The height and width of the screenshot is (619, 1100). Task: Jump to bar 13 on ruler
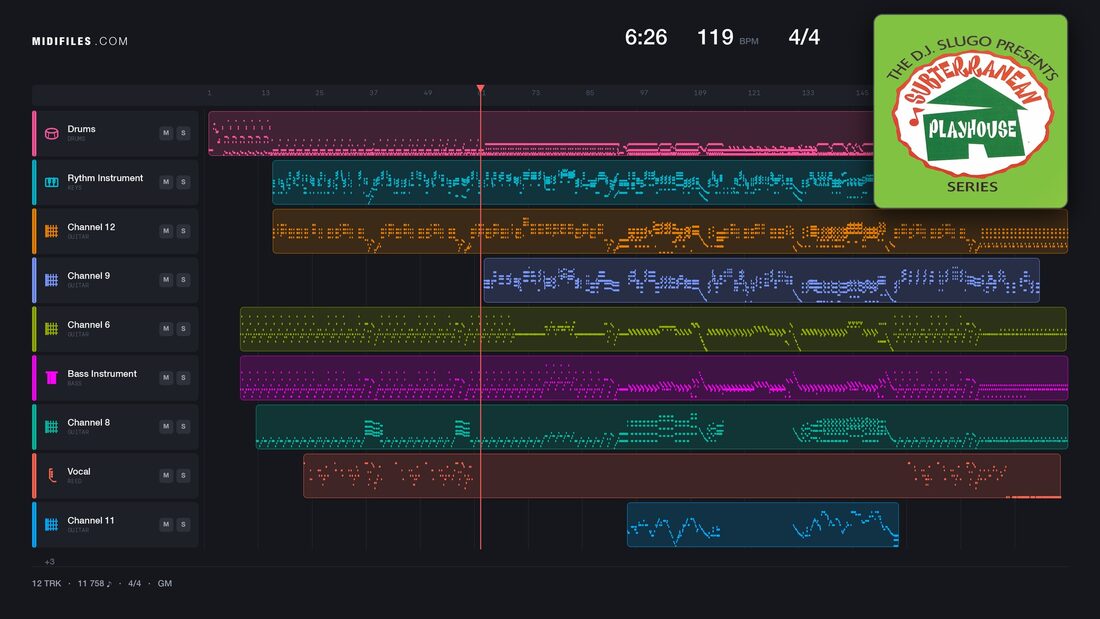265,93
